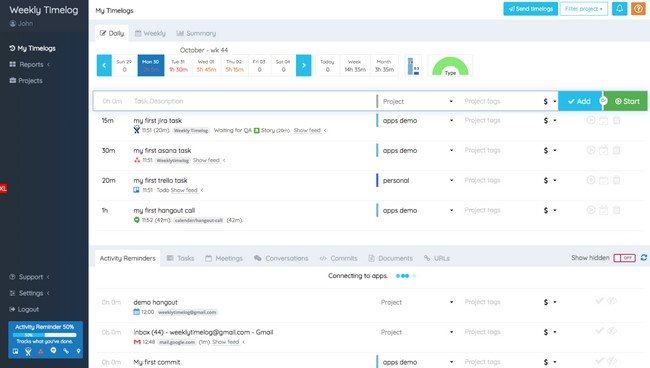Viewport: 650px width, 368px height.
Task: Click the Send timelogs button
Action: point(531,9)
